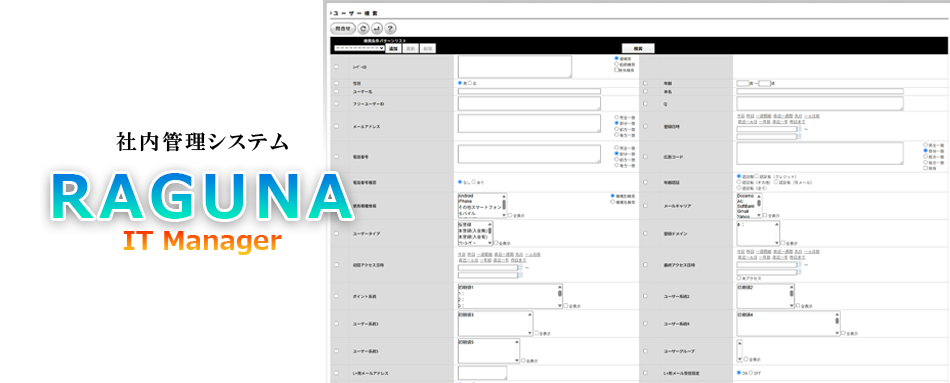Image resolution: width=950 pixels, height=383 pixels.
Task: Click the 電話番号 text area
Action: coord(529,154)
